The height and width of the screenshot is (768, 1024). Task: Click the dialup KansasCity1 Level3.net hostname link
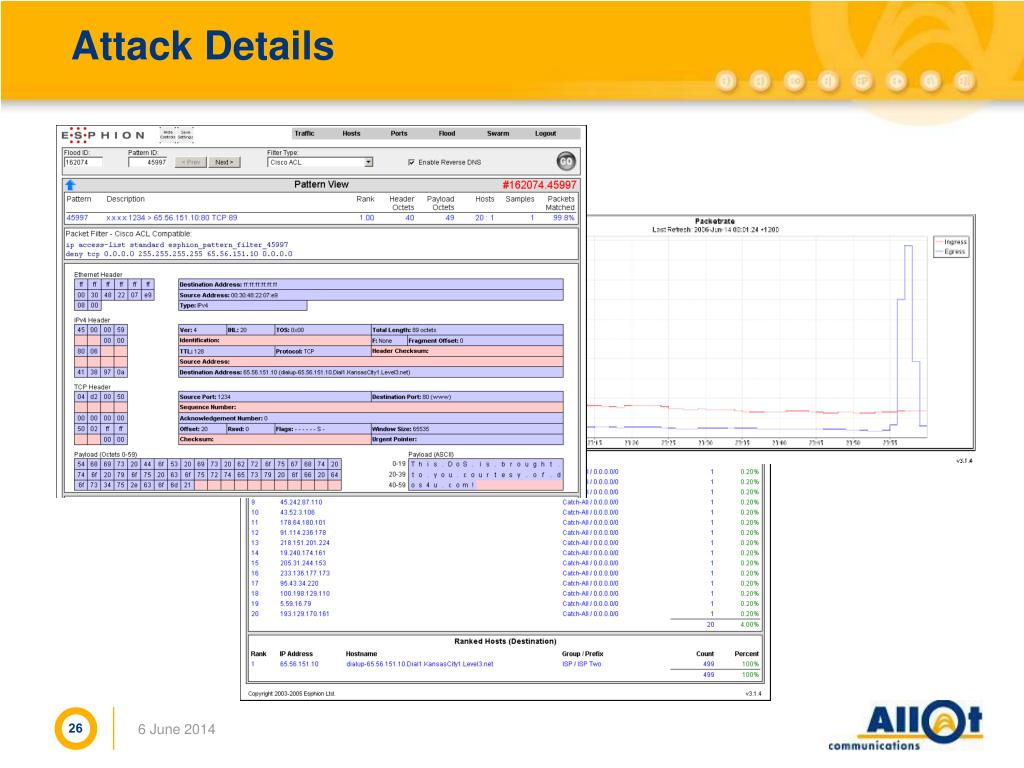coord(419,664)
